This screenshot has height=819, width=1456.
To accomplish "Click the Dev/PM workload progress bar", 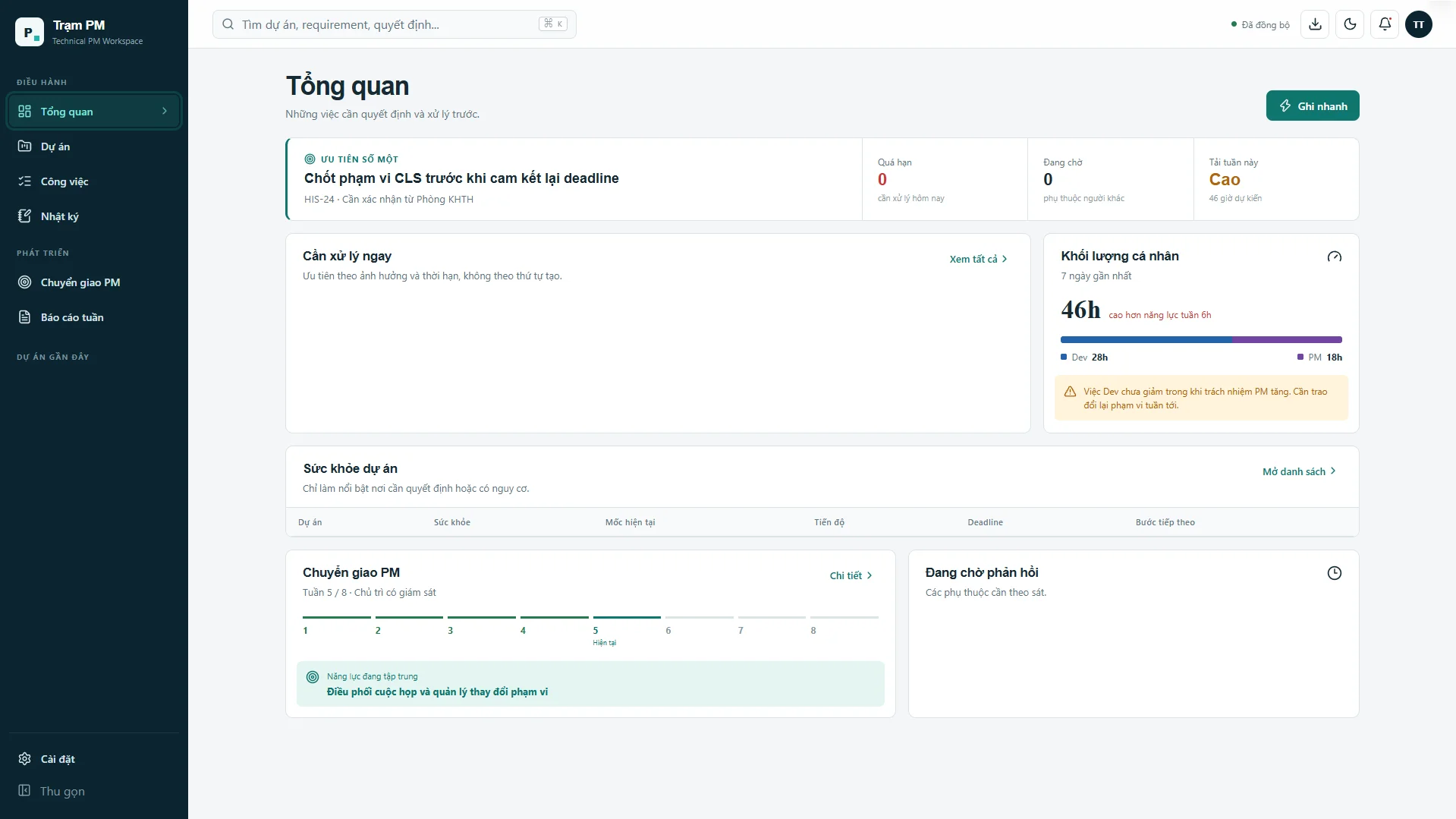I will [1201, 339].
